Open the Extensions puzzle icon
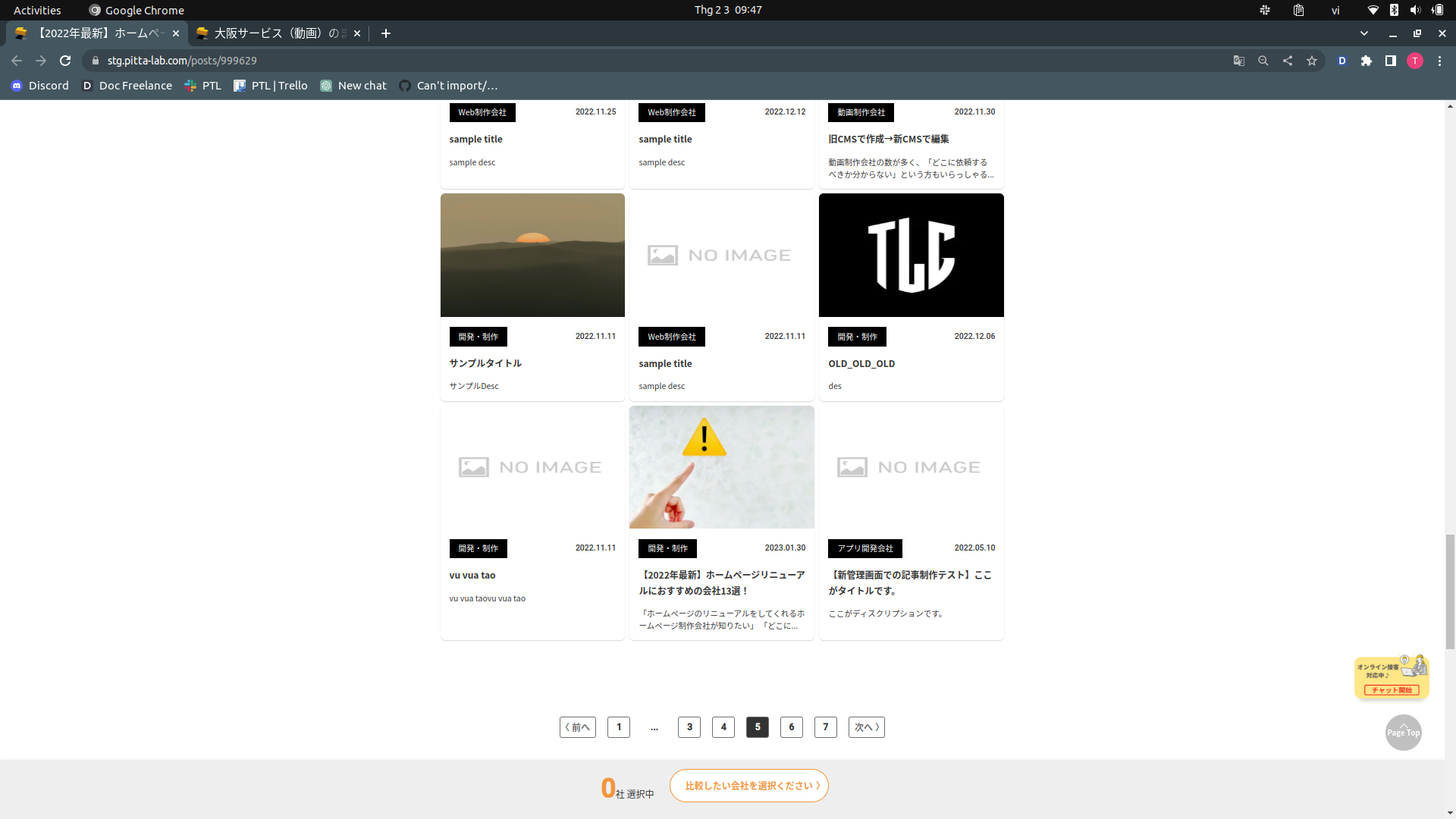 point(1367,61)
